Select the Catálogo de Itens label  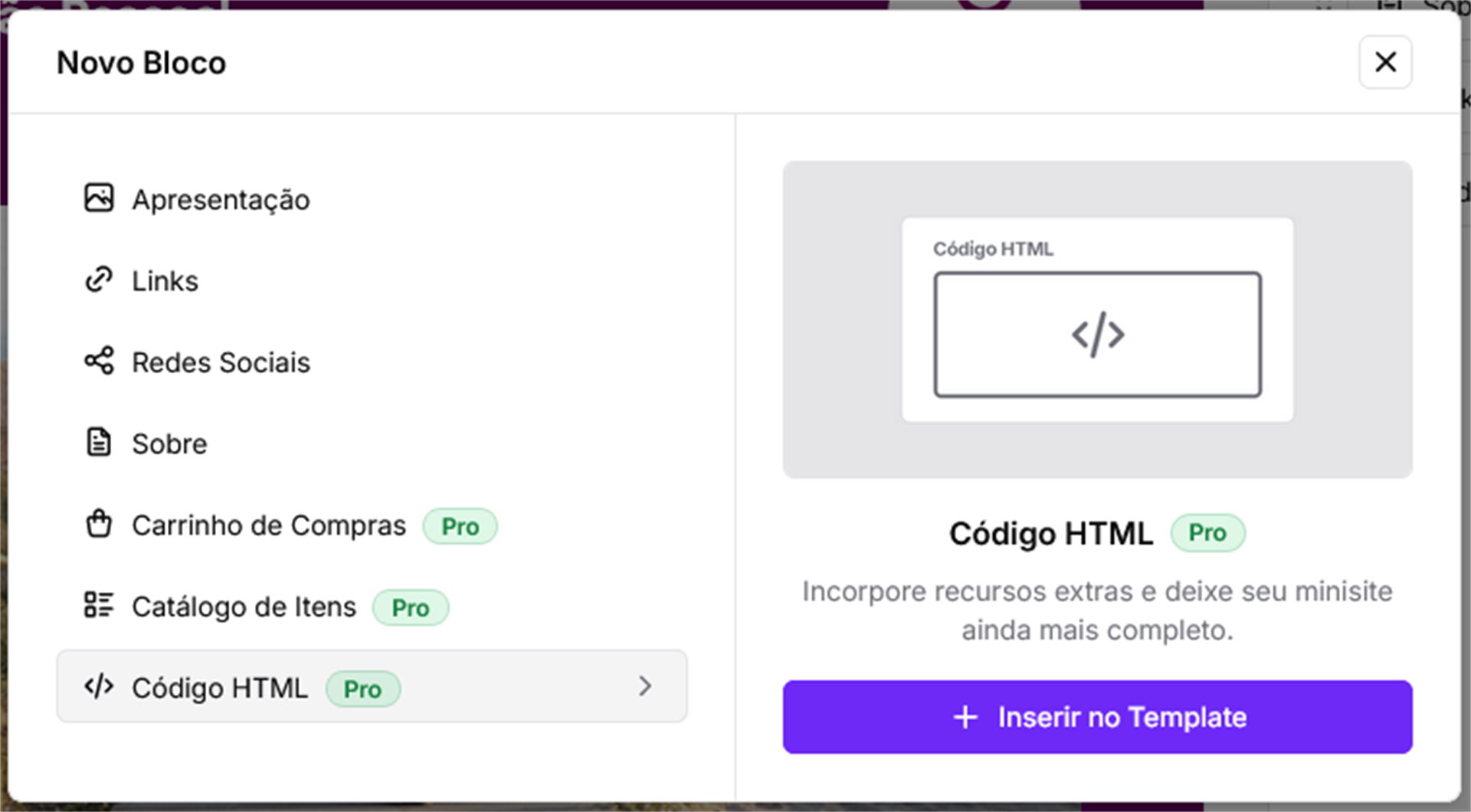pyautogui.click(x=244, y=607)
